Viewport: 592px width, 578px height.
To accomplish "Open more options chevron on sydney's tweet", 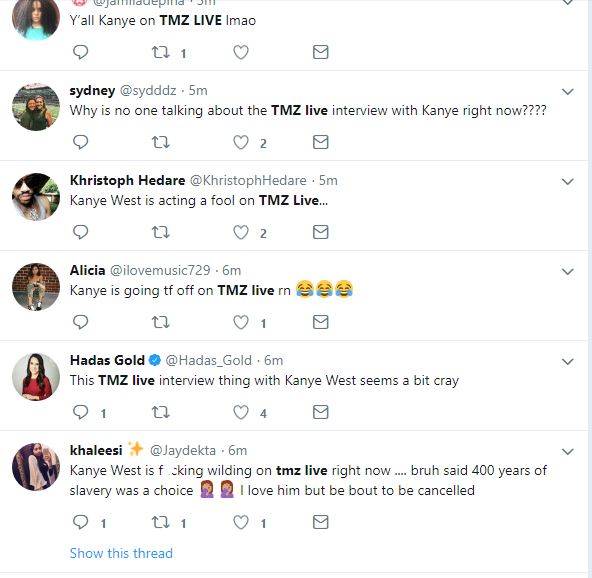I will coord(567,92).
